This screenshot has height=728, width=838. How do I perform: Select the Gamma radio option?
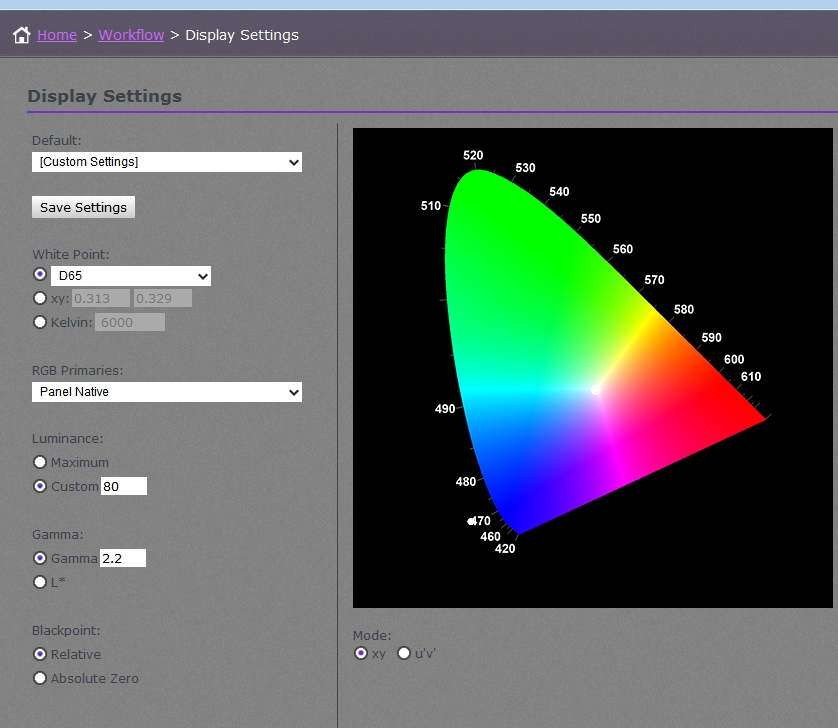tap(40, 558)
